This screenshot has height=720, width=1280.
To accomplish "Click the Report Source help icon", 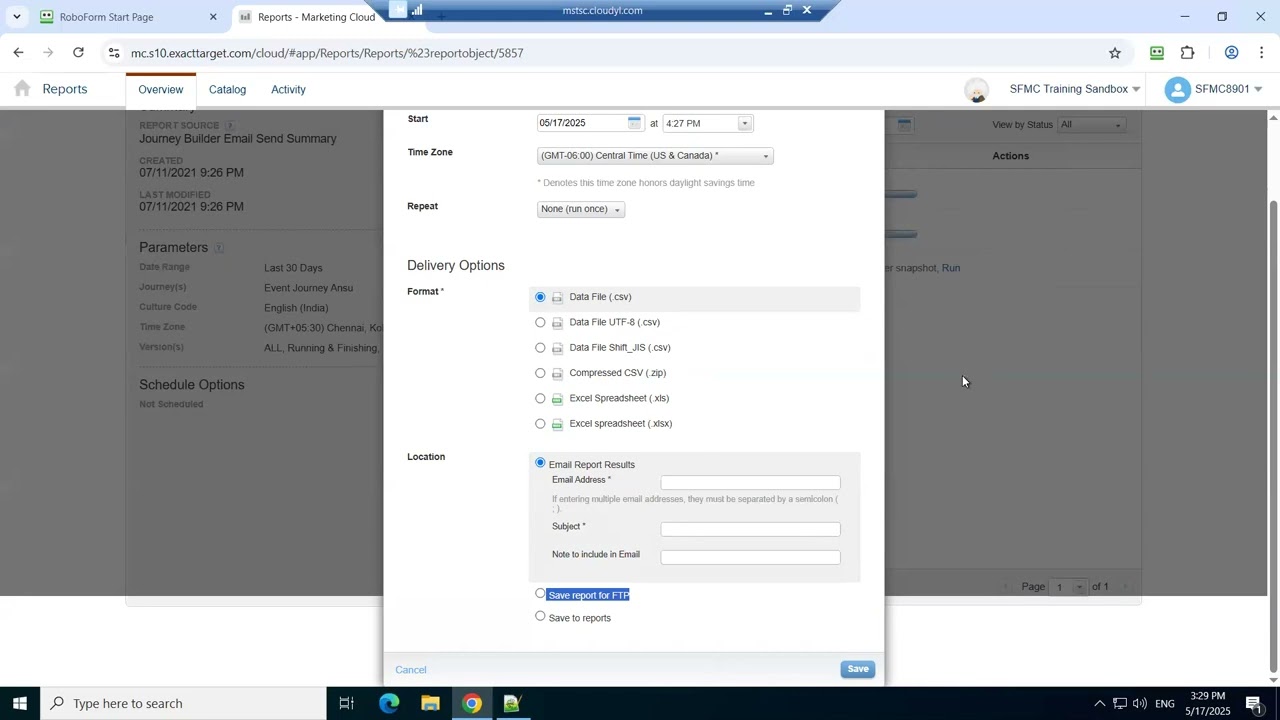I will [229, 126].
